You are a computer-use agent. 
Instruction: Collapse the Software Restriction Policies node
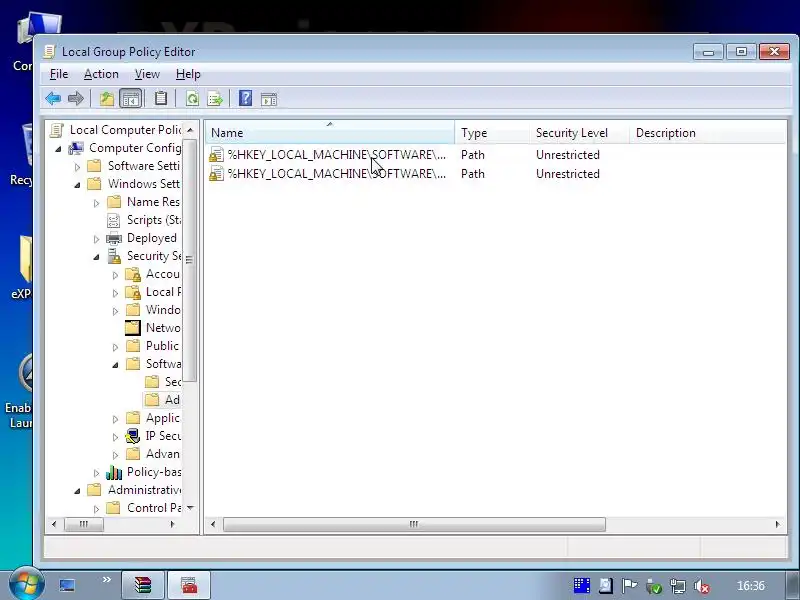pos(115,365)
